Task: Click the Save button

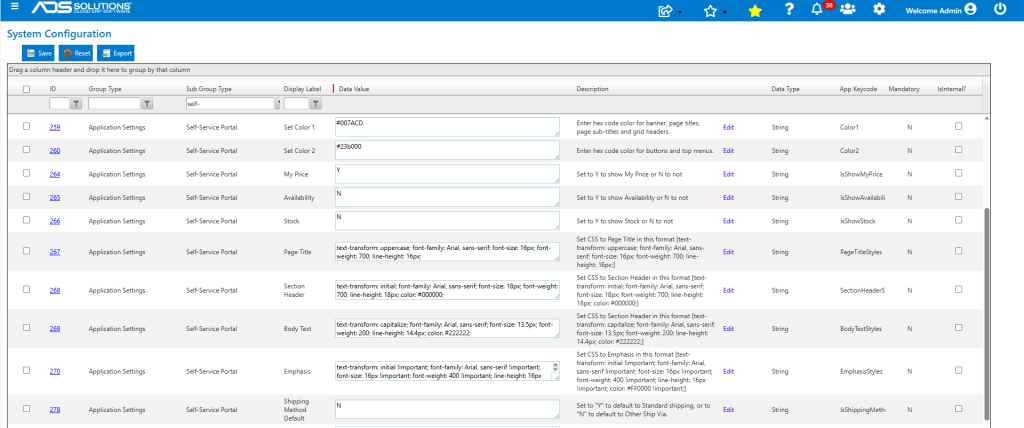Action: click(x=39, y=54)
